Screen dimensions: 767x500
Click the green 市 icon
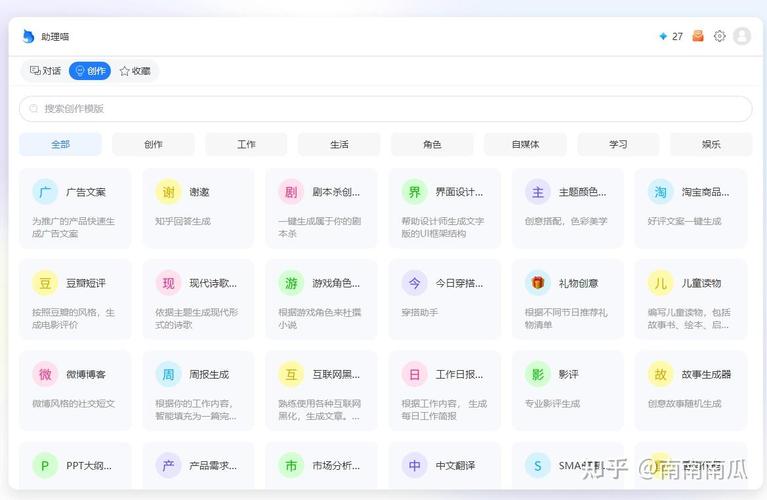[x=292, y=465]
